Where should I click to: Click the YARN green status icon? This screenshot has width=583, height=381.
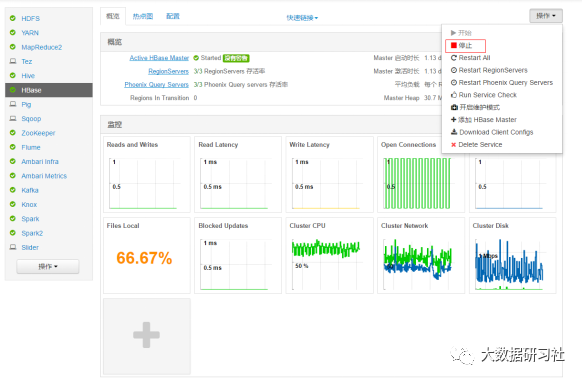[13, 32]
